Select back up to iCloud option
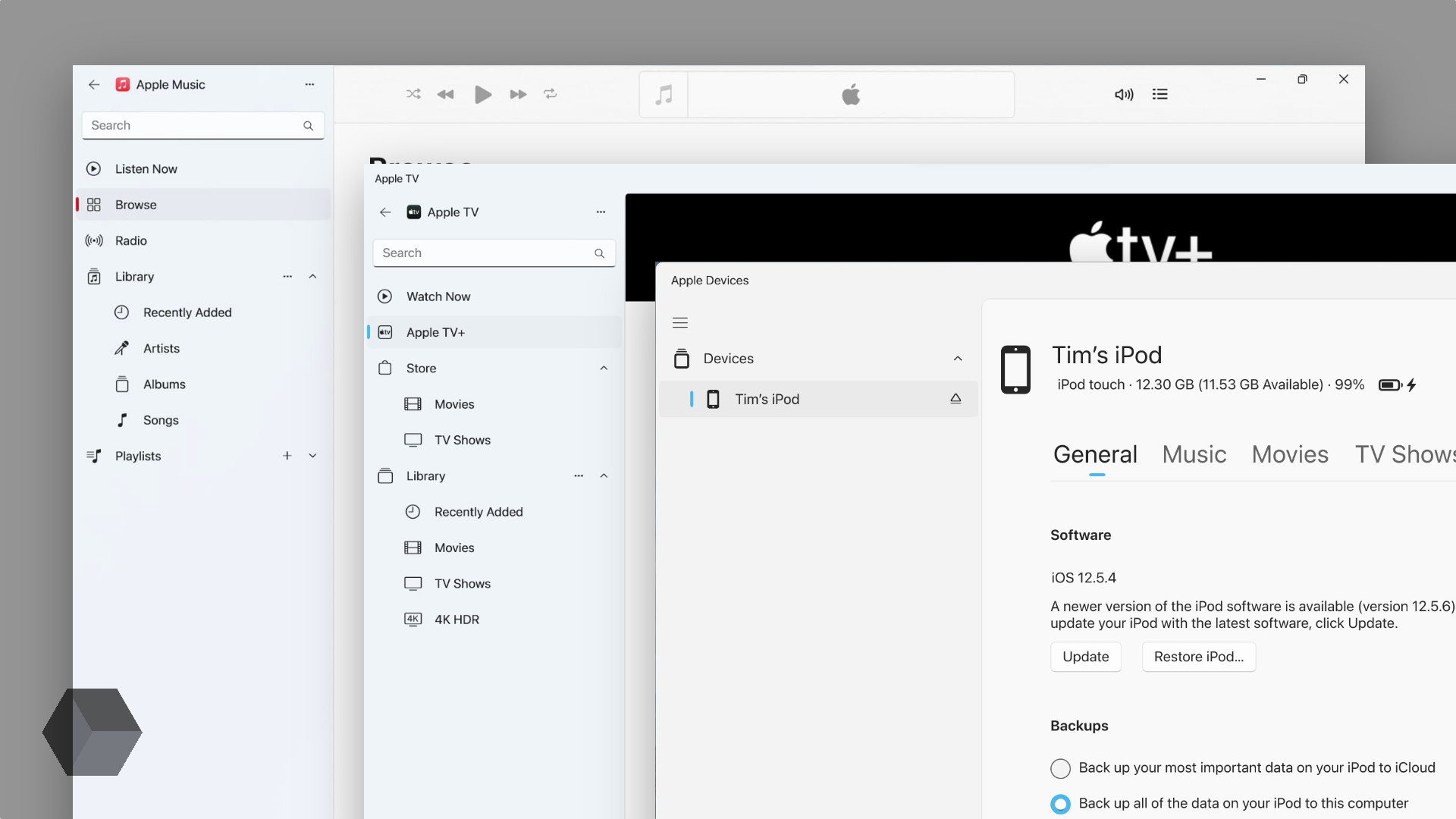This screenshot has height=819, width=1456. [x=1060, y=768]
